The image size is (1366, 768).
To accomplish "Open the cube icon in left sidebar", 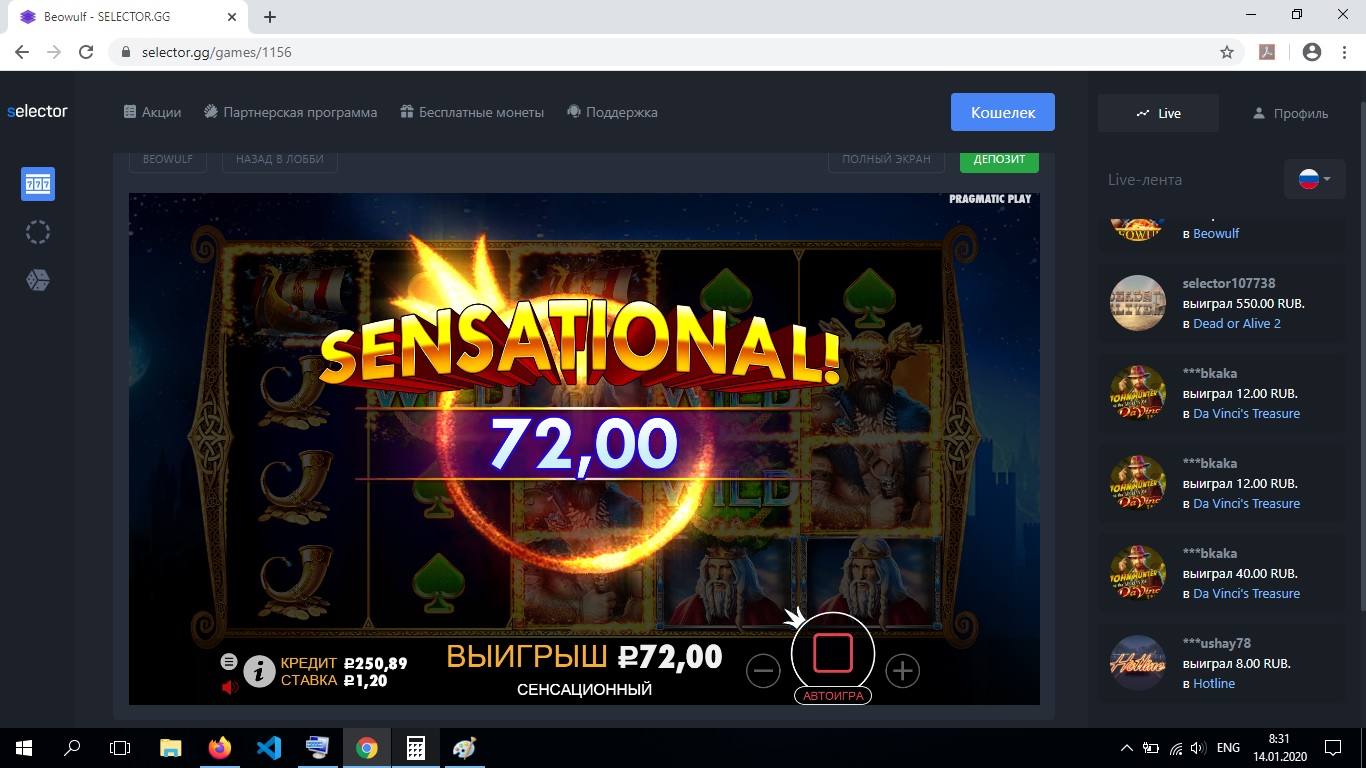I will tap(38, 280).
